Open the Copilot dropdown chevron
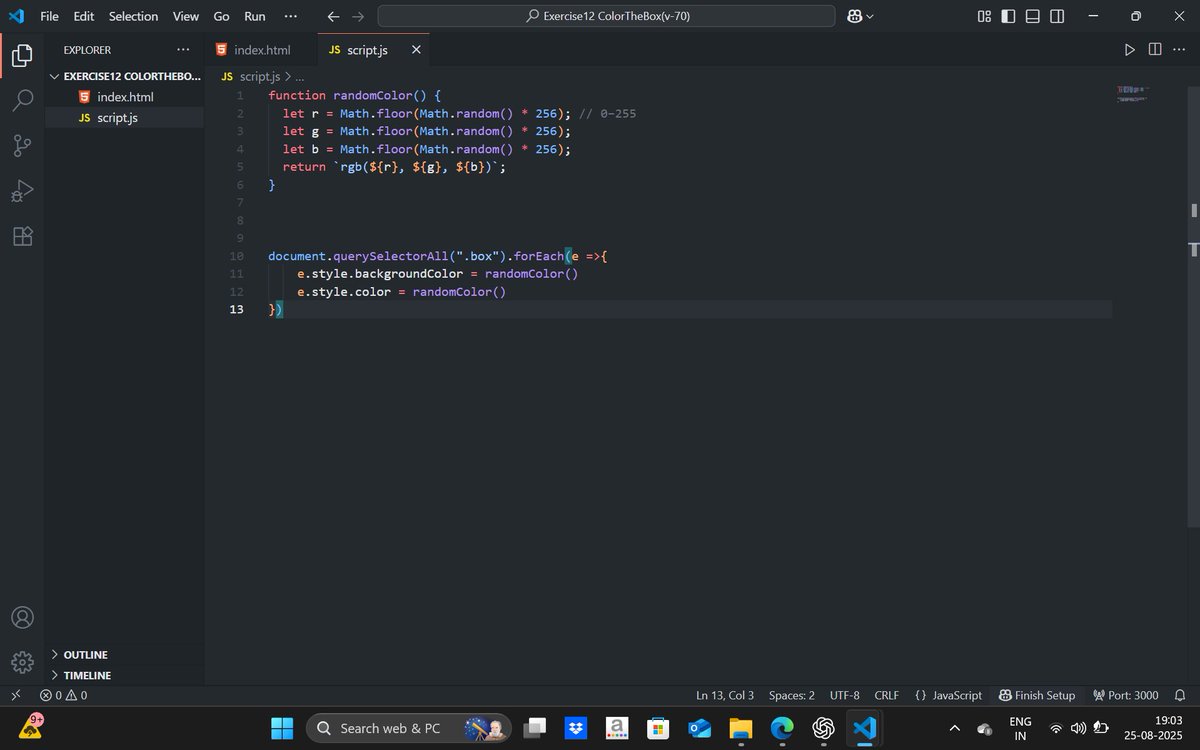Image resolution: width=1200 pixels, height=750 pixels. 869,17
